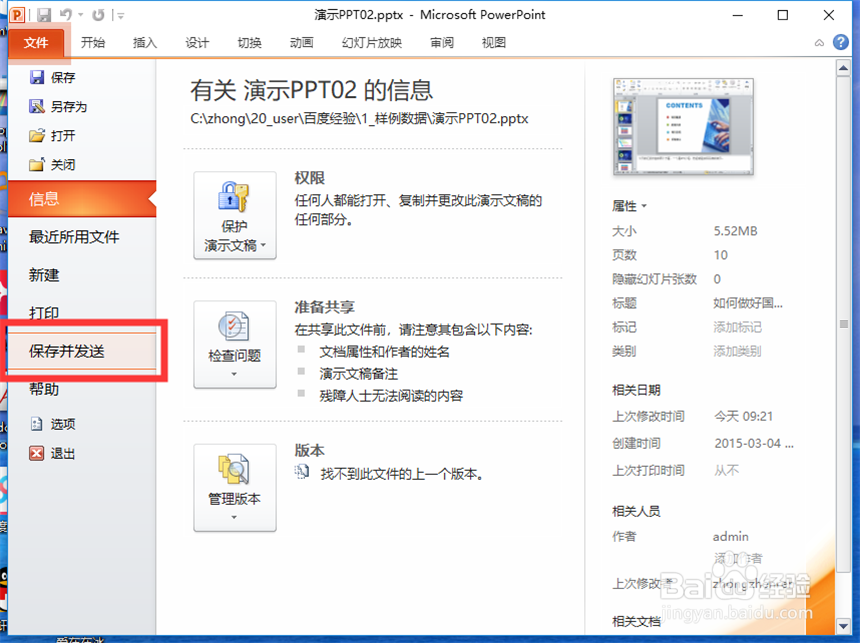Click the presentation preview thumbnail
Viewport: 860px width, 643px height.
(683, 127)
